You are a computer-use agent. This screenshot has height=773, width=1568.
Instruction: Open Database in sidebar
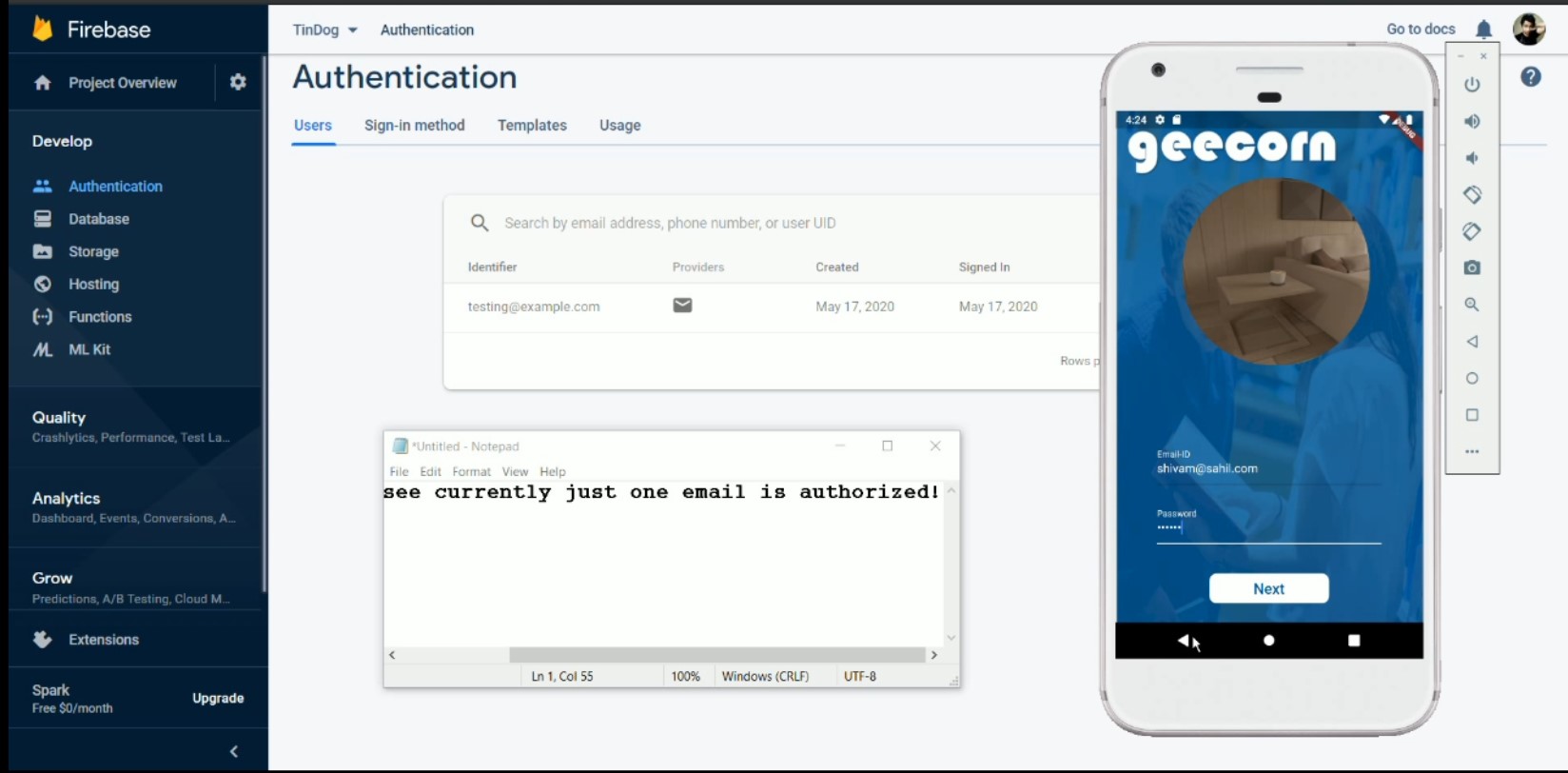click(99, 219)
